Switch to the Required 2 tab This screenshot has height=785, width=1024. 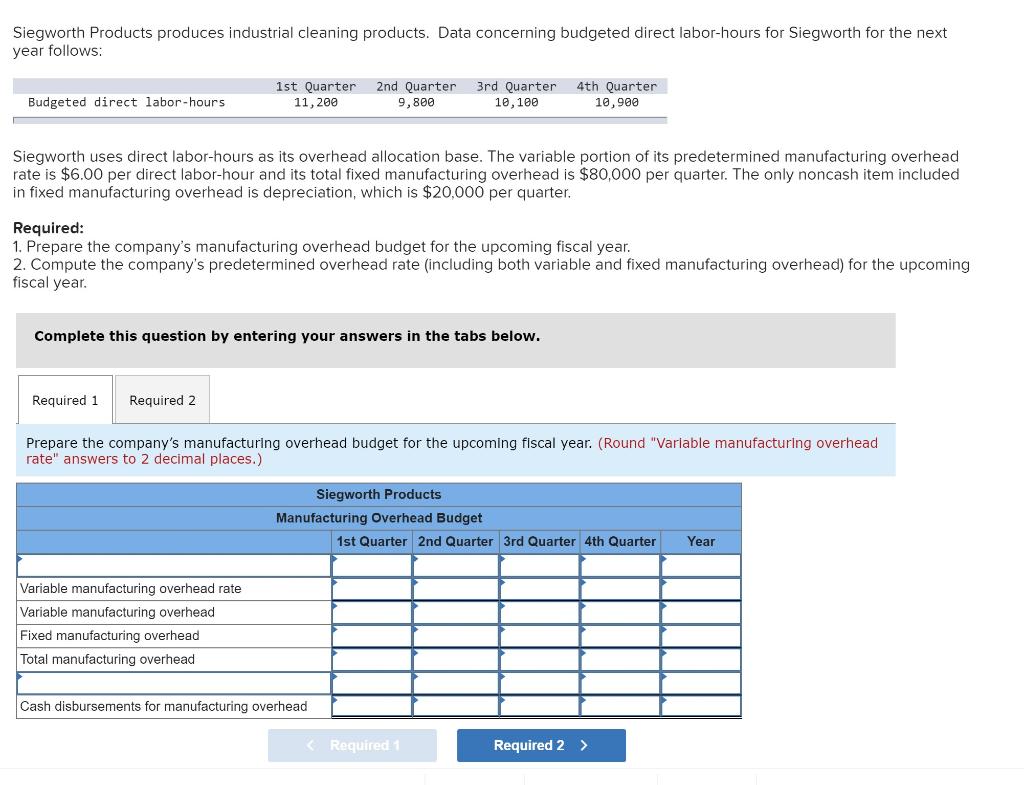(162, 399)
